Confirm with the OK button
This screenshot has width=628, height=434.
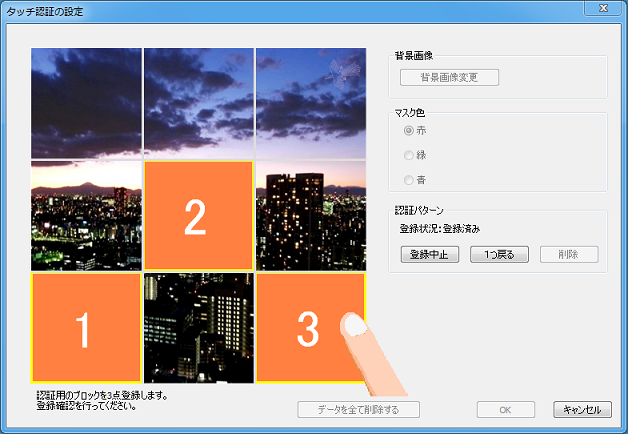tap(505, 410)
